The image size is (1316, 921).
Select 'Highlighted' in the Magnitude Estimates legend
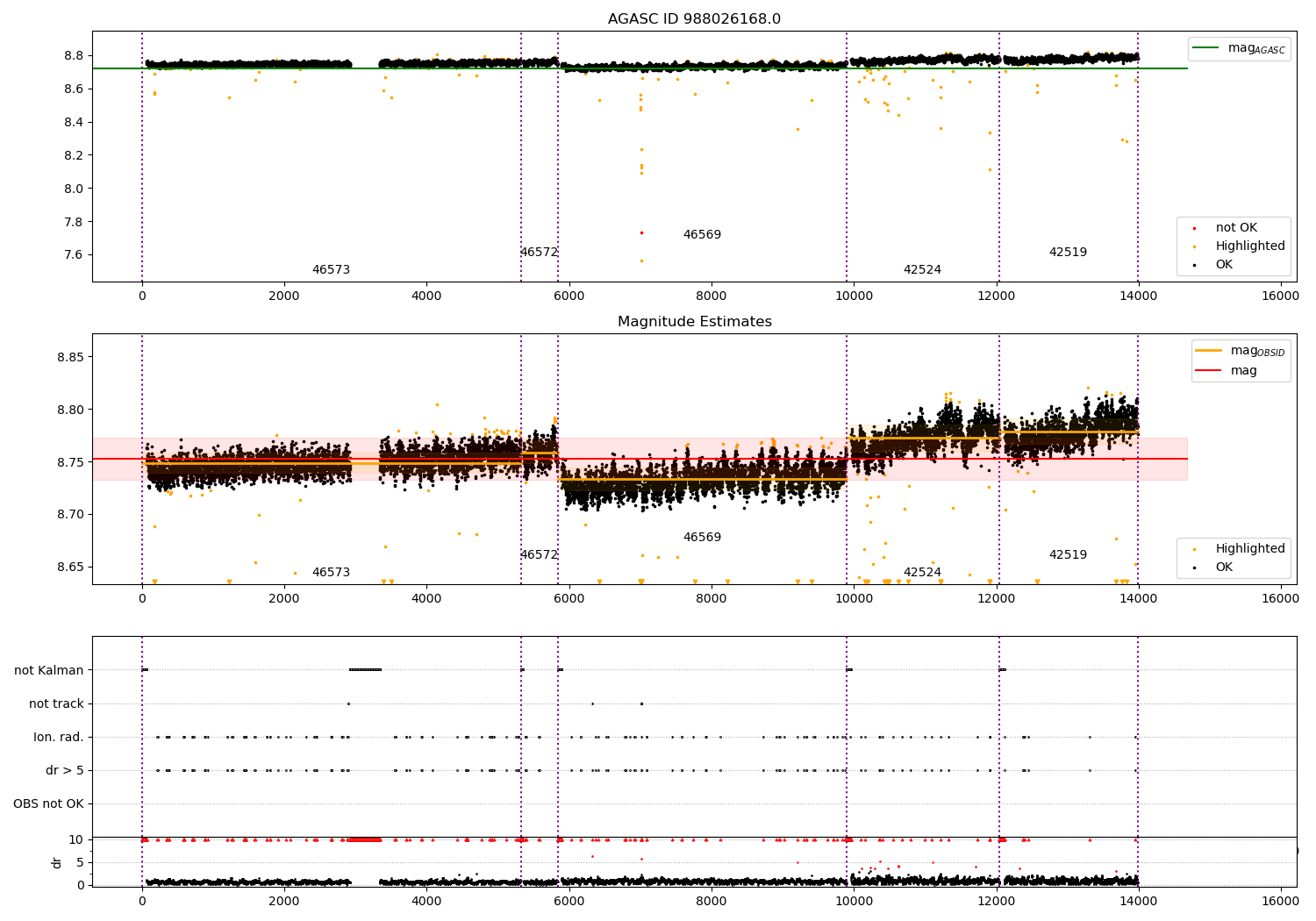pos(1249,549)
